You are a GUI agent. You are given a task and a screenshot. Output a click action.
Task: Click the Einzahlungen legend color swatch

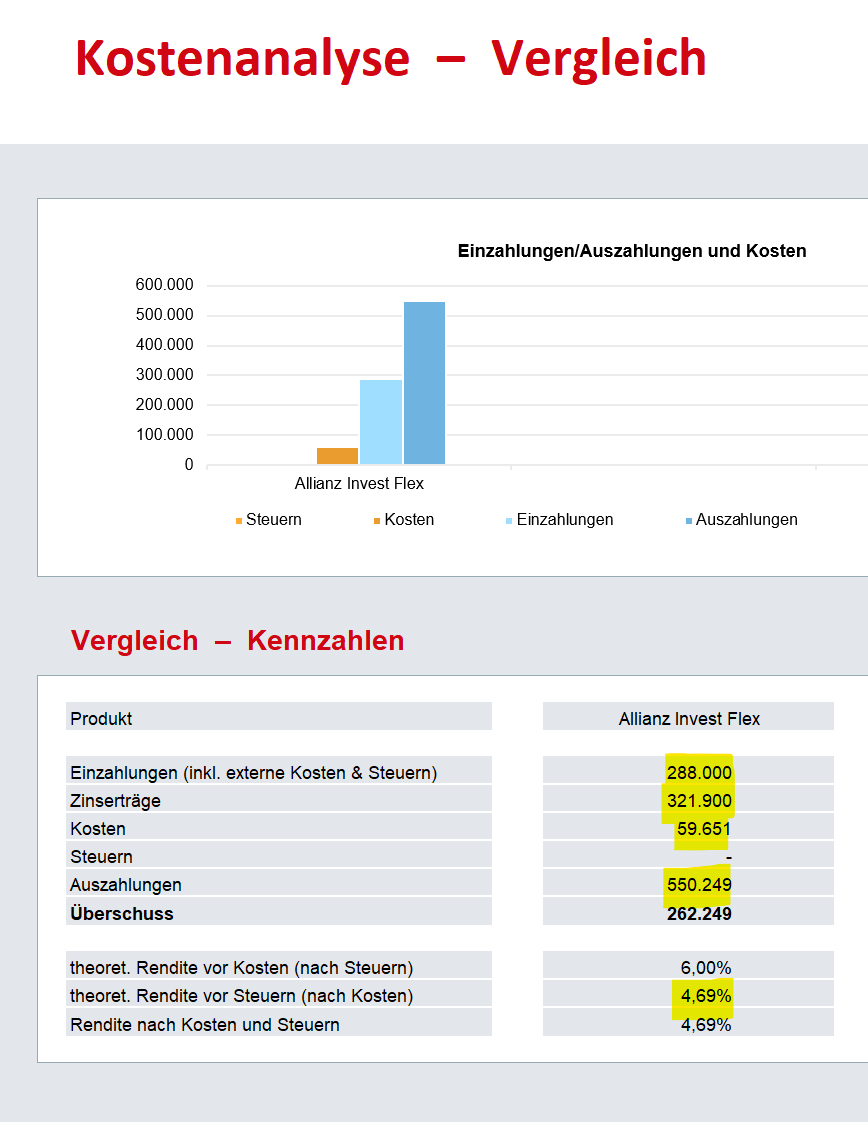[x=509, y=521]
